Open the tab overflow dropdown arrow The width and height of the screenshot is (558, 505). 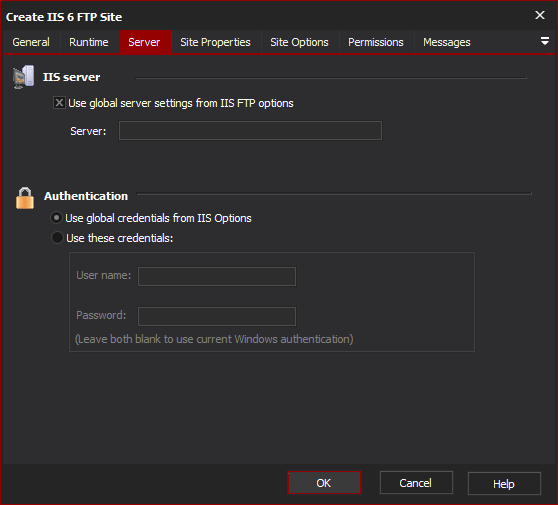544,41
